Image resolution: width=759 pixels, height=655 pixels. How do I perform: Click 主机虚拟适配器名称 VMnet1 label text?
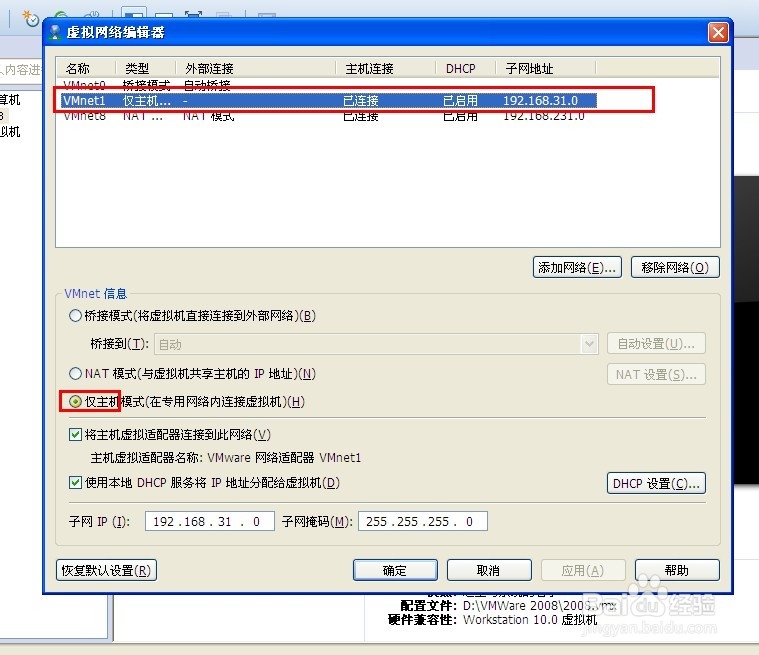226,457
